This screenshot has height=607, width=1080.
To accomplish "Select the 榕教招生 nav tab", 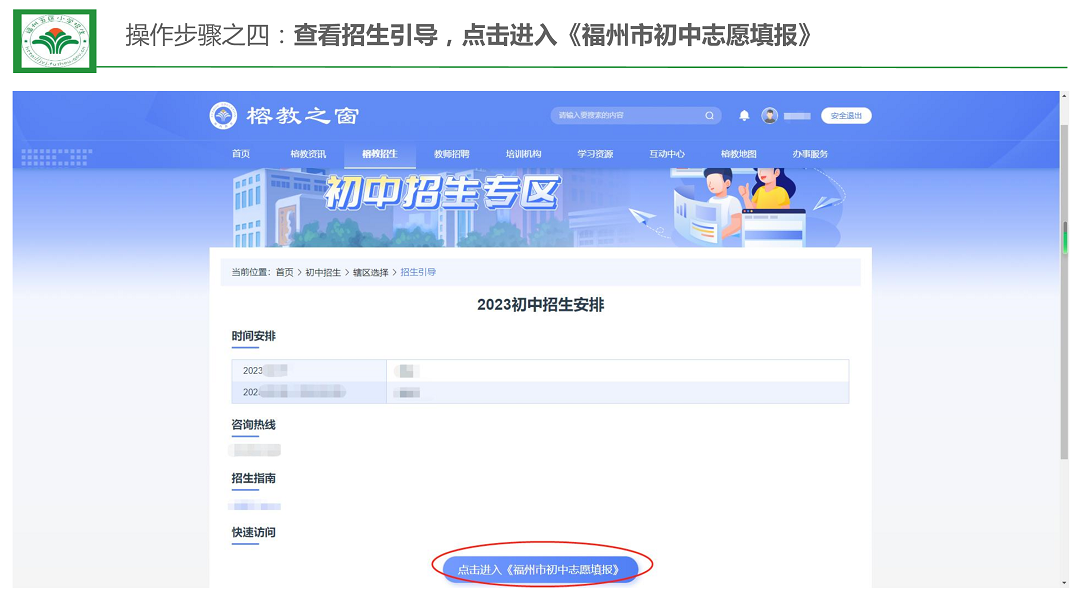I will pyautogui.click(x=379, y=154).
